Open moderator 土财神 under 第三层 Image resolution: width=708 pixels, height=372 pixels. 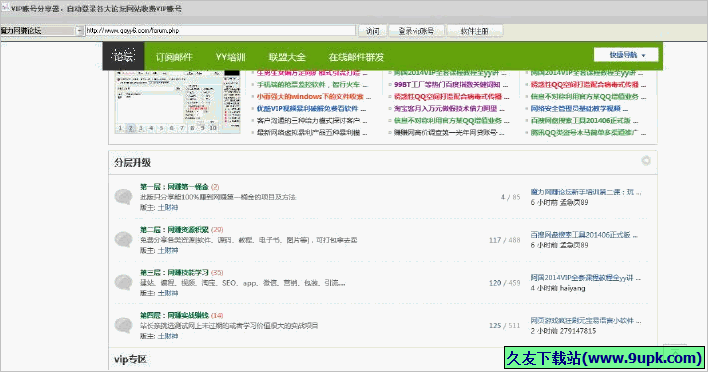point(168,293)
